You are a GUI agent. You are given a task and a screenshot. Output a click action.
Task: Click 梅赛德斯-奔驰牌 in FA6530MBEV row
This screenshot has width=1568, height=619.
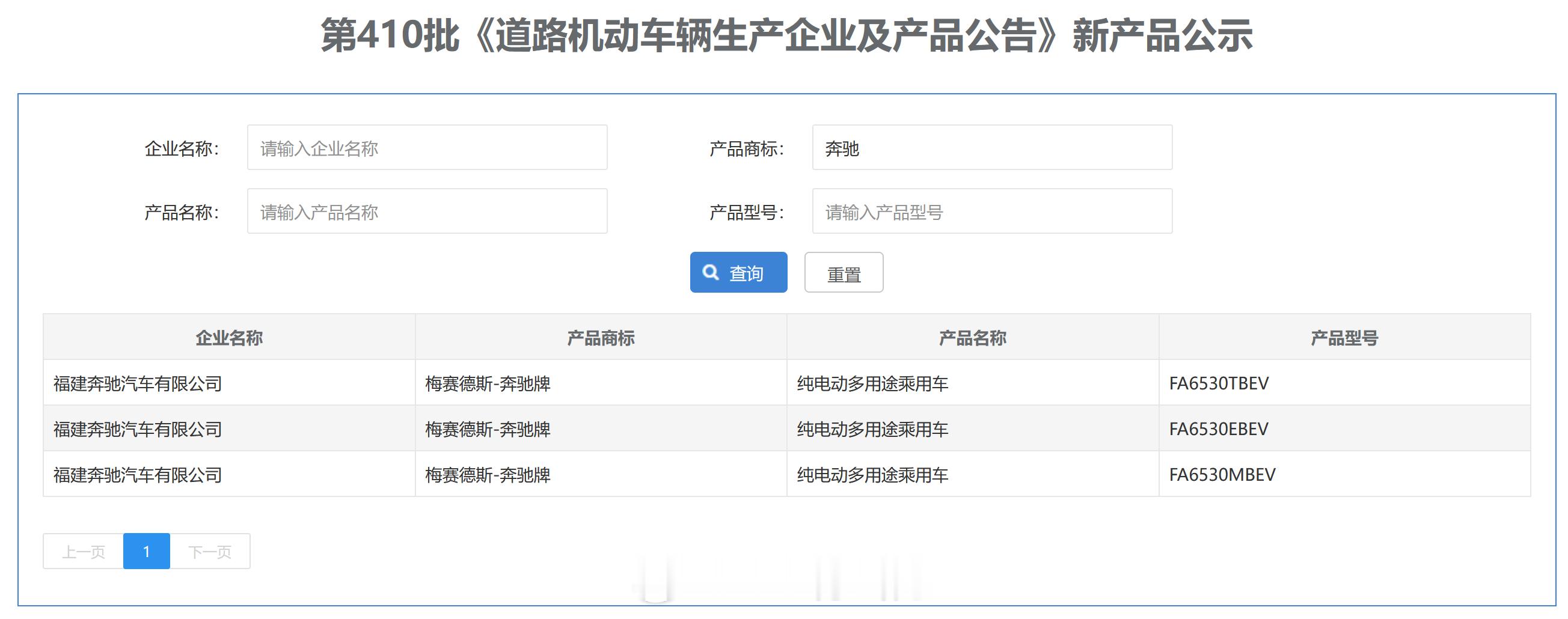pos(488,475)
